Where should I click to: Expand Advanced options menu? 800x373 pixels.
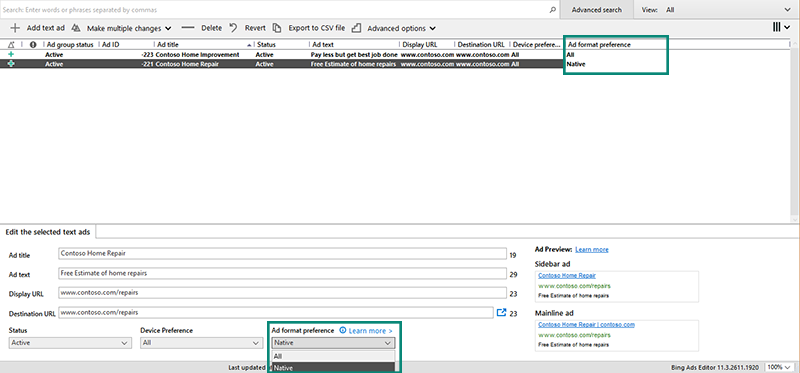(433, 29)
